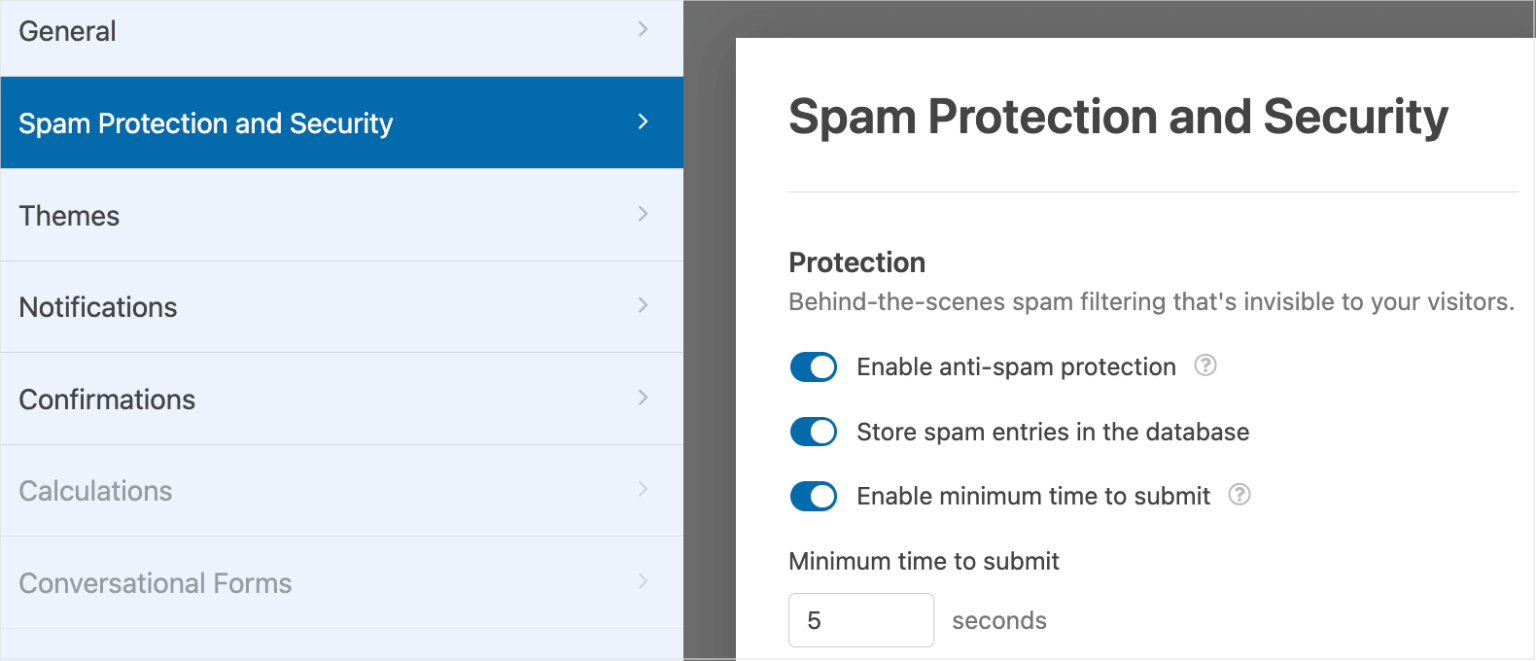Click the arrow on the Themes row
Viewport: 1536px width, 661px height.
coord(643,214)
